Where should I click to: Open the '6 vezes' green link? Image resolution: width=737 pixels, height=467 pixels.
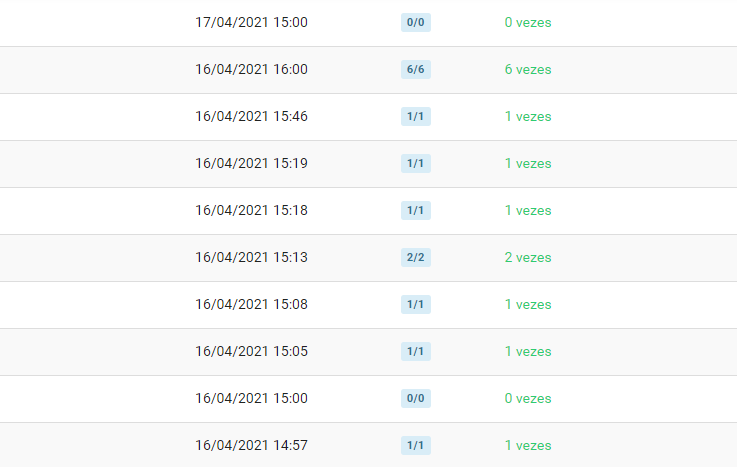click(528, 70)
